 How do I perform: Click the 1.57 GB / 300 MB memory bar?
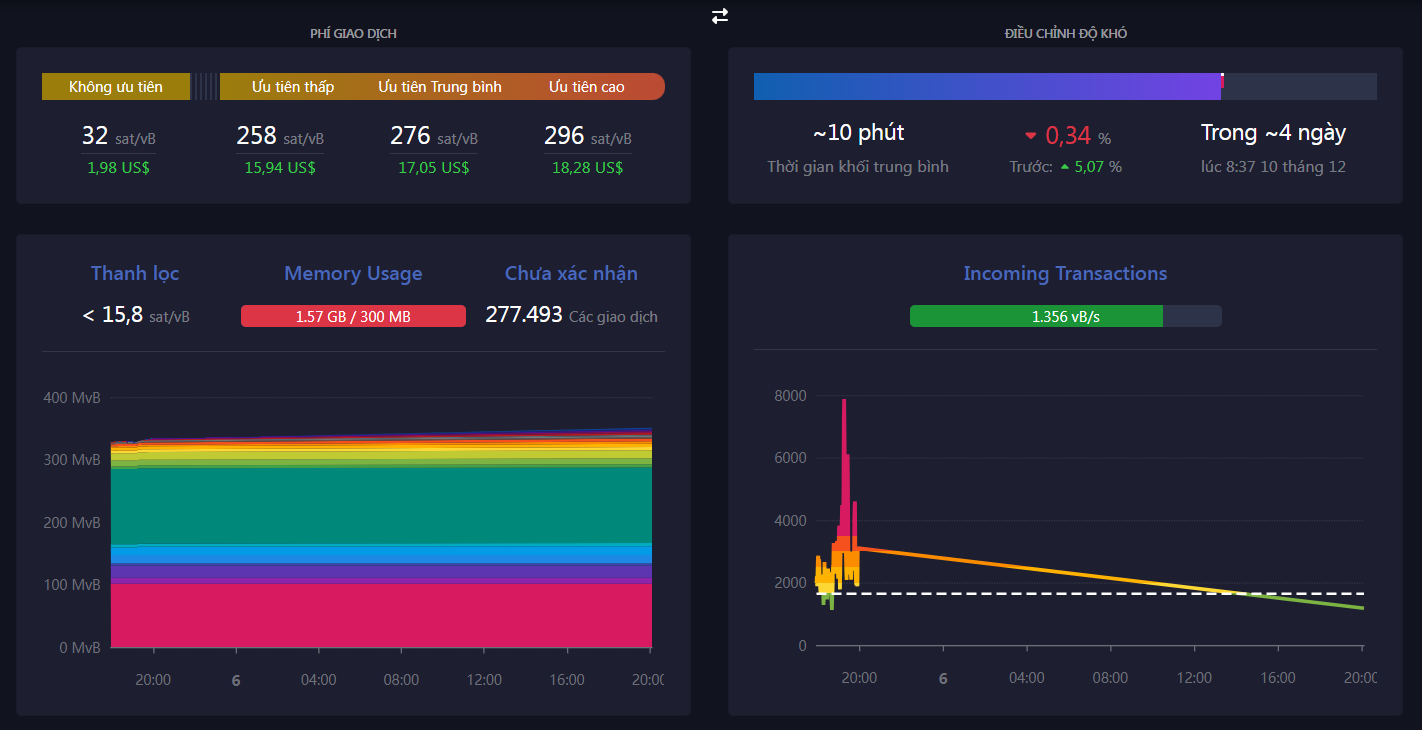tap(353, 316)
